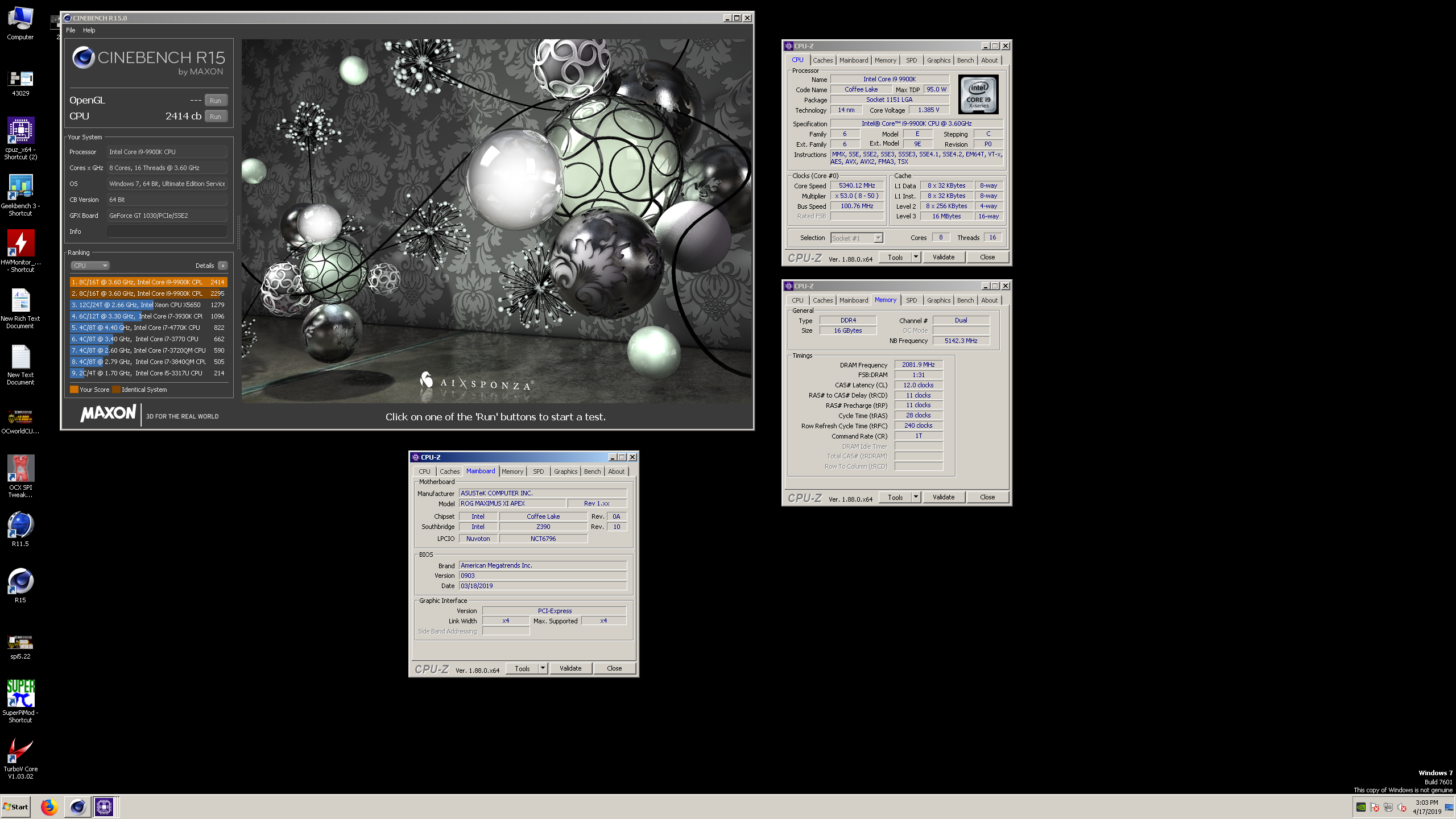
Task: Open Bench tab in Mainboard CPU-Z window
Action: [593, 471]
